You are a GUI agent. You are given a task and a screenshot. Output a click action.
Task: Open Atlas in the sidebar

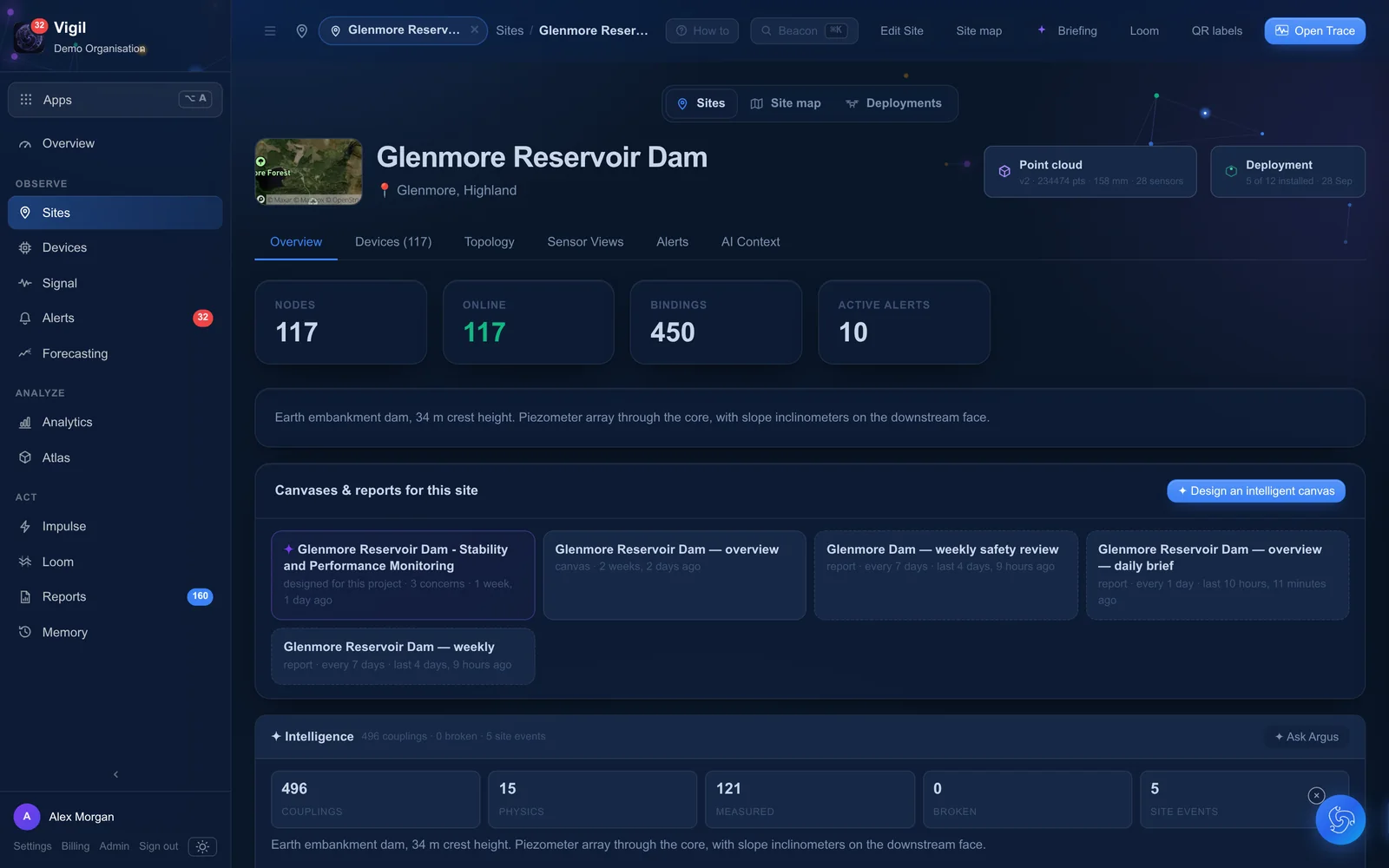(x=115, y=457)
